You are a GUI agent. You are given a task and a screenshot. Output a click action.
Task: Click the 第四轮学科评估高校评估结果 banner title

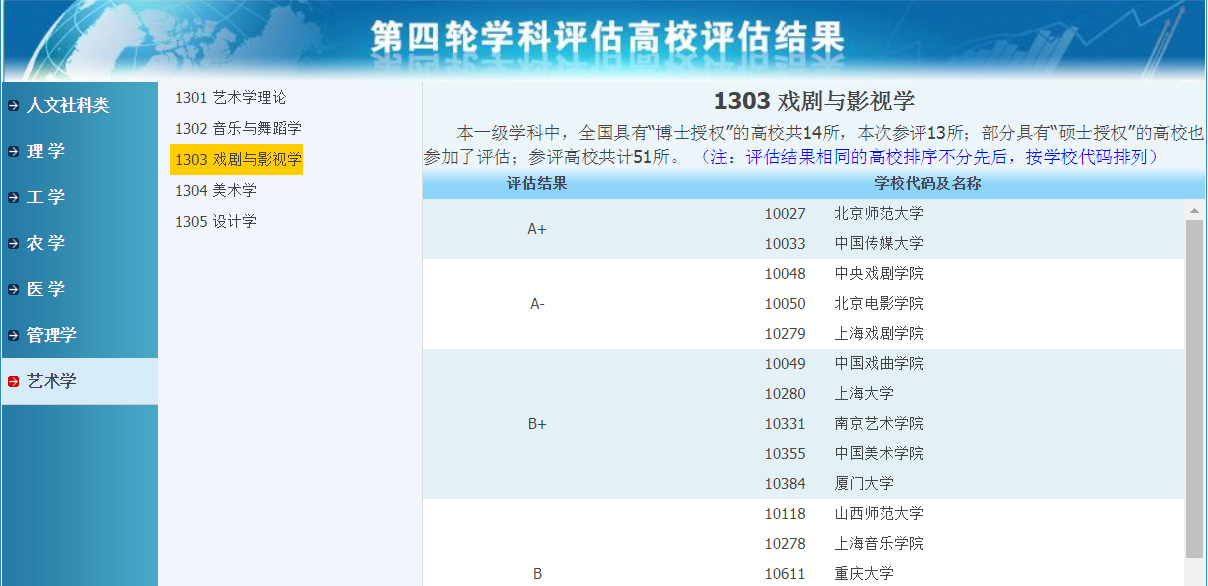click(x=608, y=37)
